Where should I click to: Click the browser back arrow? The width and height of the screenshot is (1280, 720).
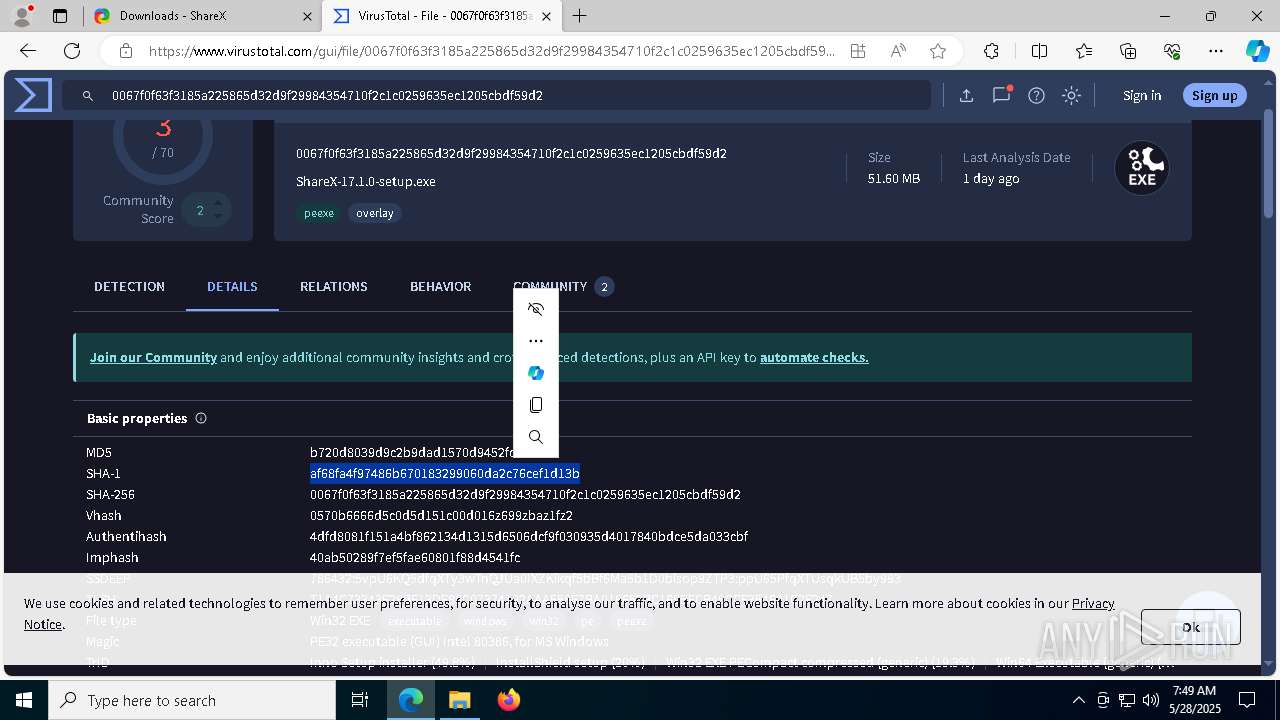click(28, 51)
